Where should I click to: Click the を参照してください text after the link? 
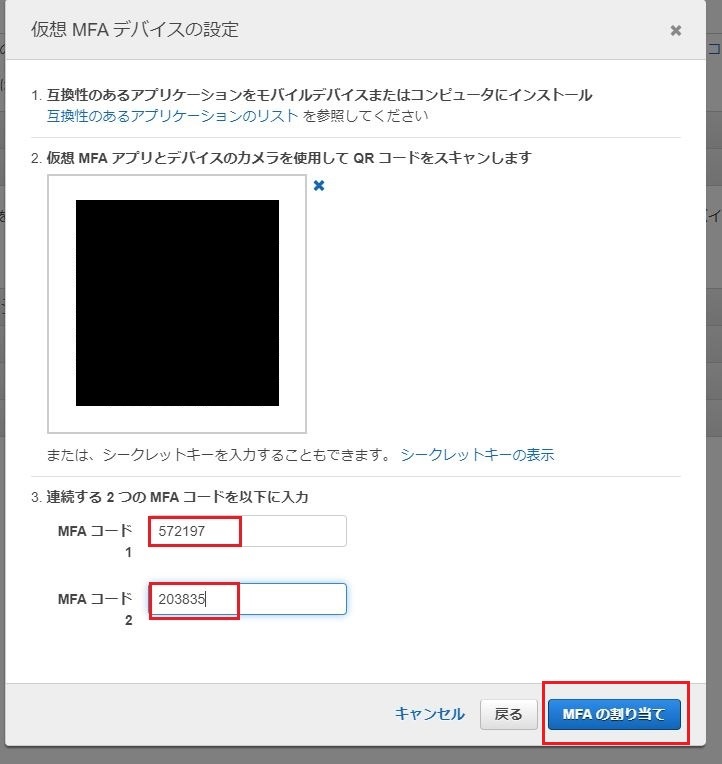coord(365,116)
